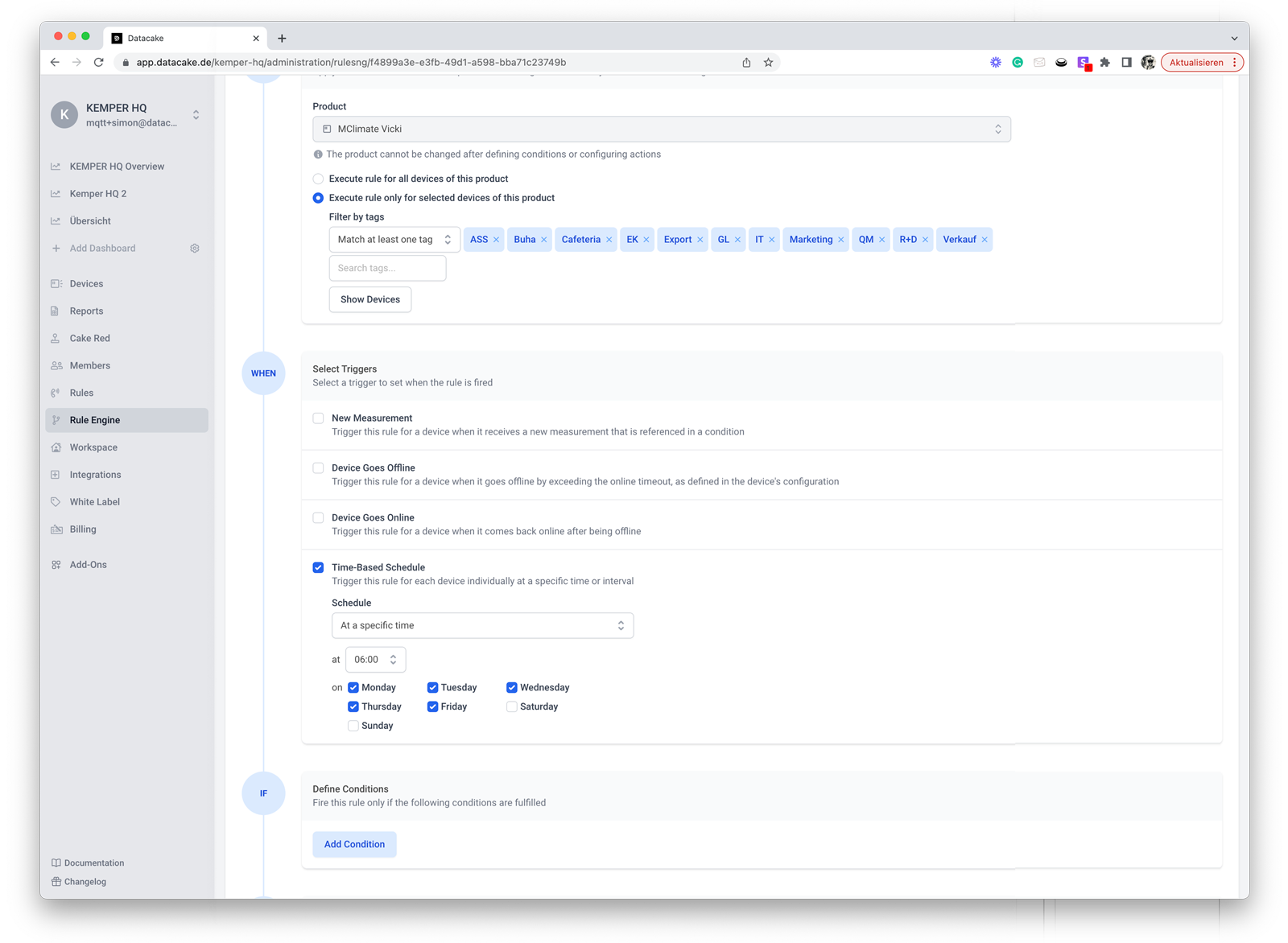1288x943 pixels.
Task: Open the Changelog link
Action: click(x=79, y=882)
